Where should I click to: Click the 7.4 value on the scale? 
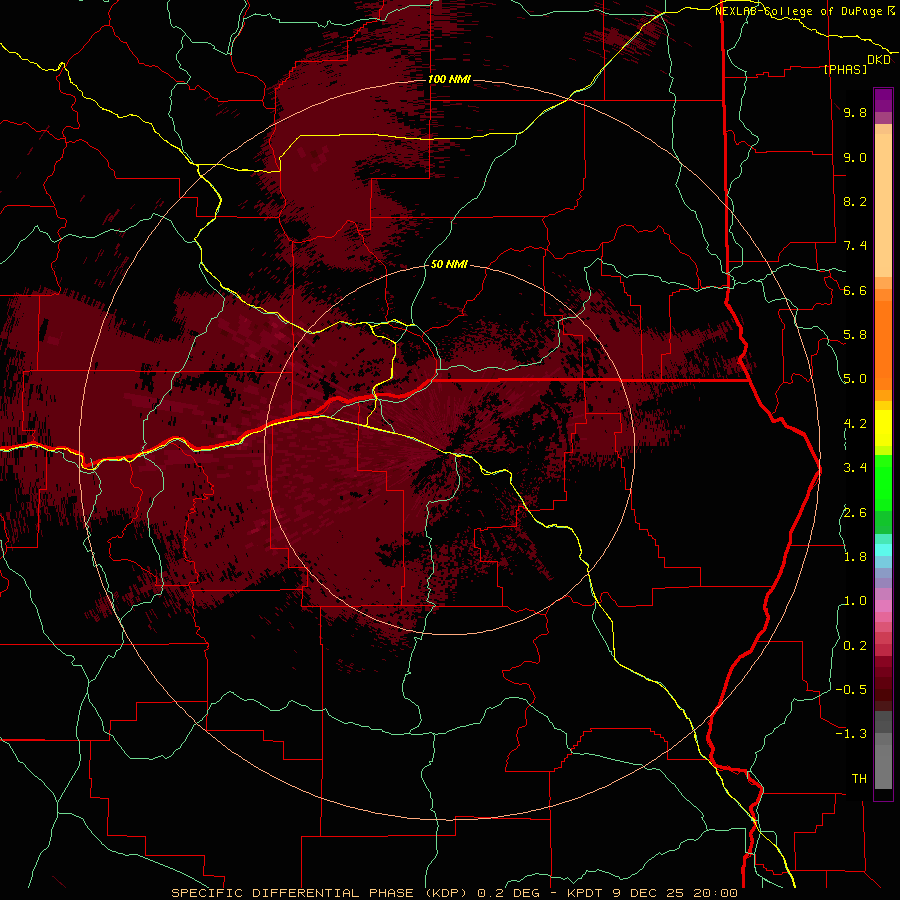point(855,246)
